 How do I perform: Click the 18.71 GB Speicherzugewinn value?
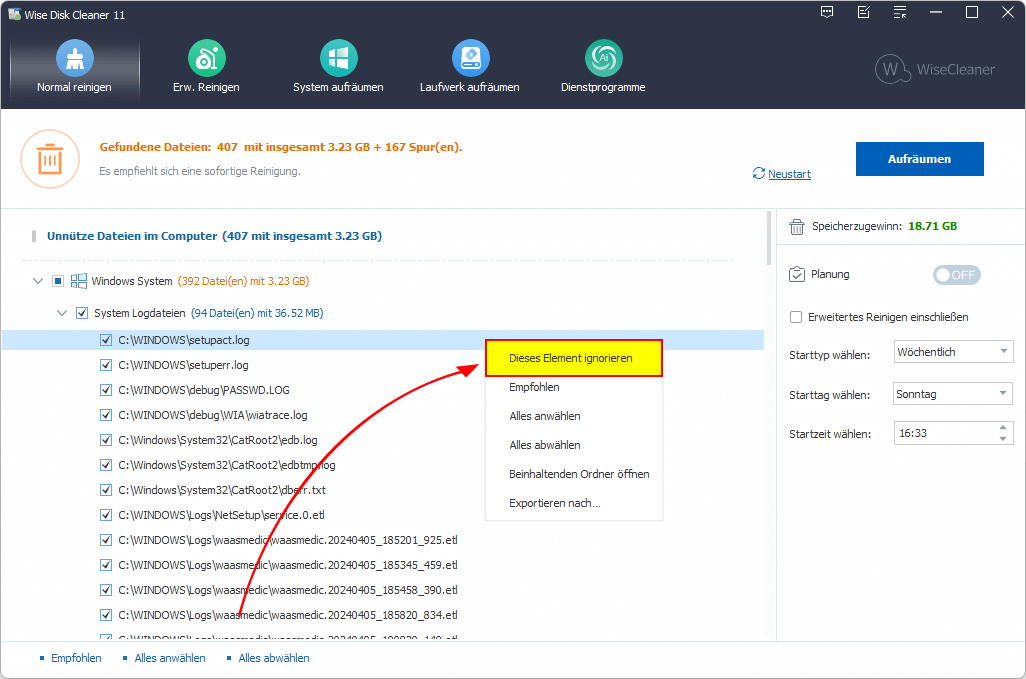point(932,226)
